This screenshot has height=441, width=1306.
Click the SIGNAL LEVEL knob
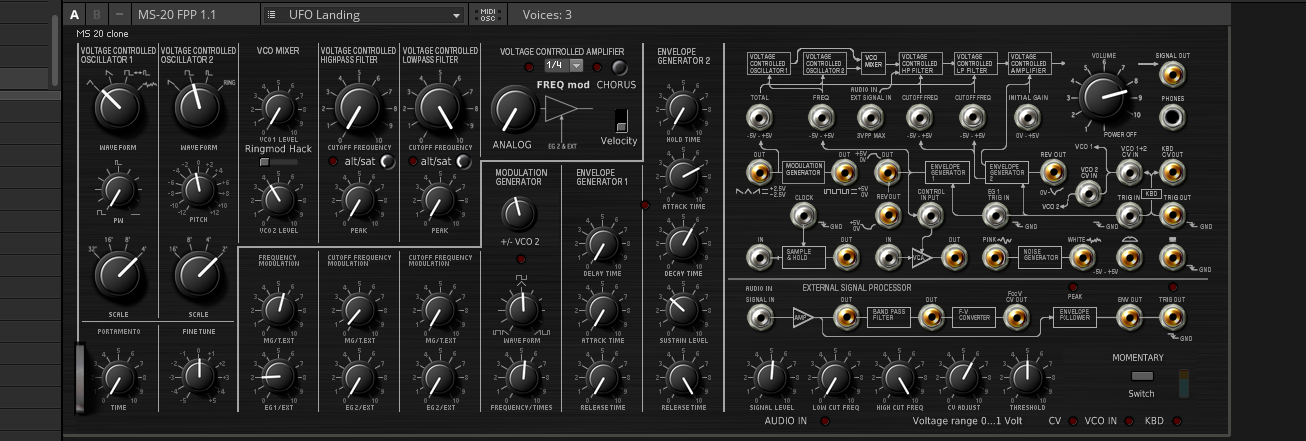click(770, 378)
